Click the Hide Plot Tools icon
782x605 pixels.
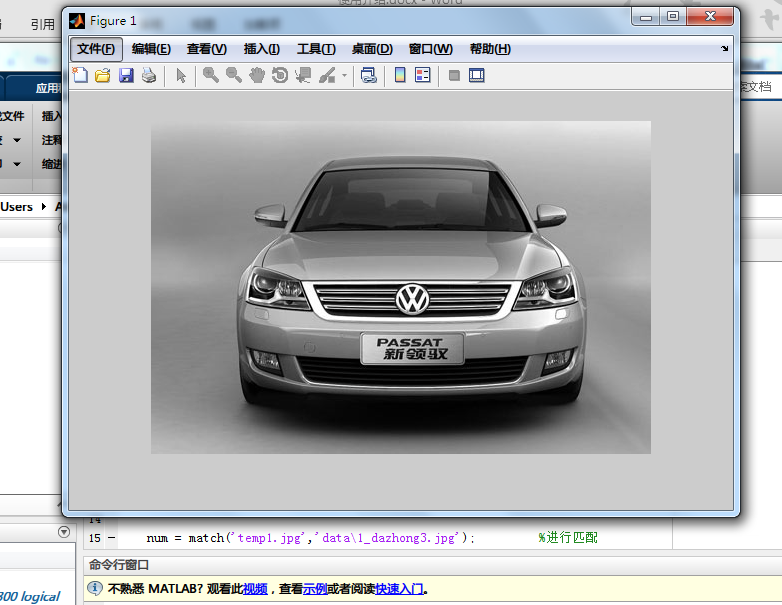coord(454,75)
